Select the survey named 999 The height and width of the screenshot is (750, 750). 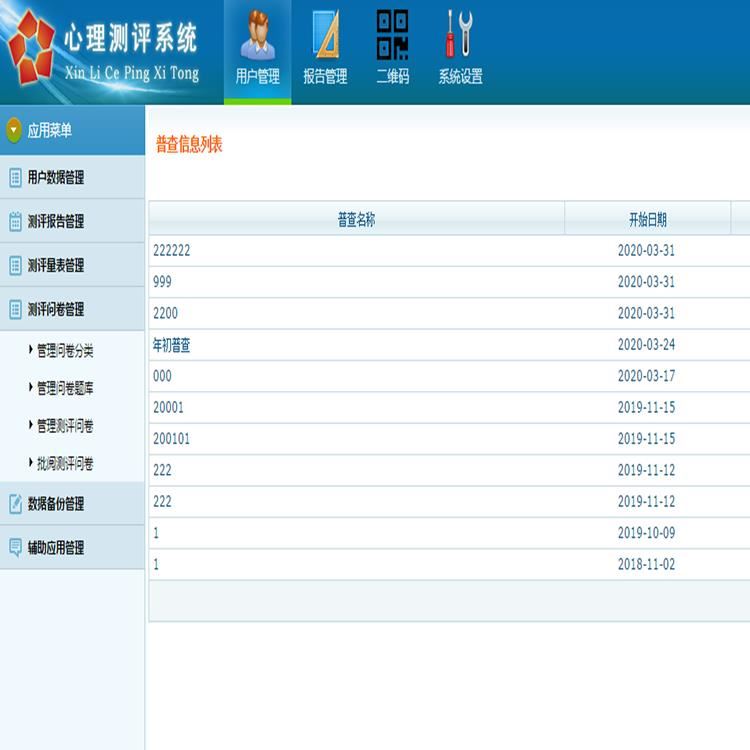tap(162, 282)
